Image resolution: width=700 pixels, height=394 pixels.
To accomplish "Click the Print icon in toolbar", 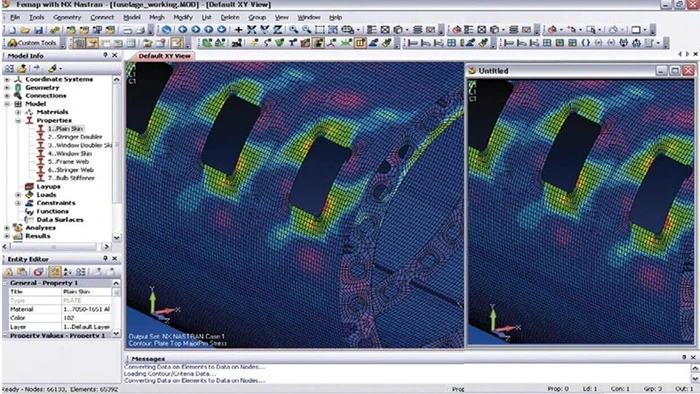I will click(x=140, y=30).
